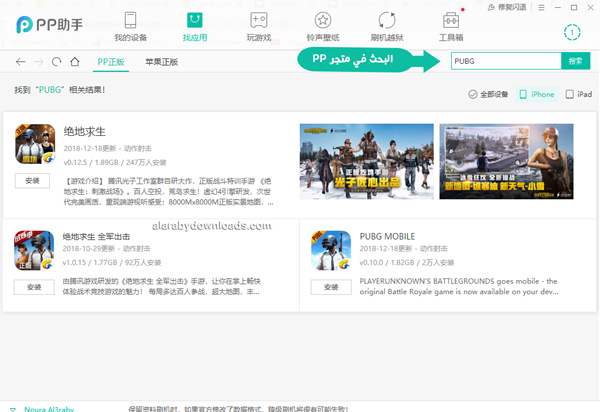The width and height of the screenshot is (600, 412).
Task: Click the 绝地求生 全军出击 app icon
Action: point(34,251)
